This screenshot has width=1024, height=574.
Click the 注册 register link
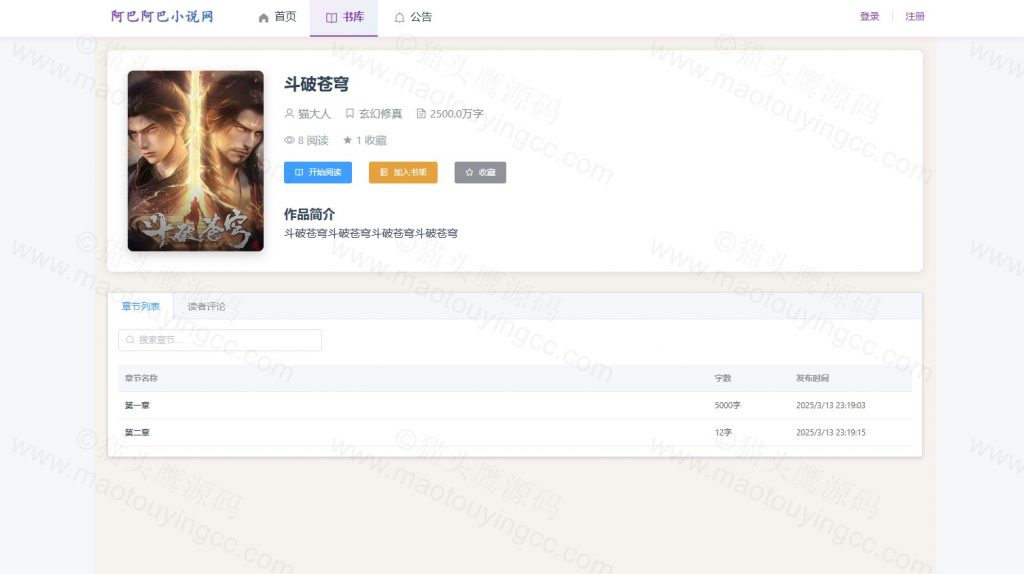tap(914, 16)
